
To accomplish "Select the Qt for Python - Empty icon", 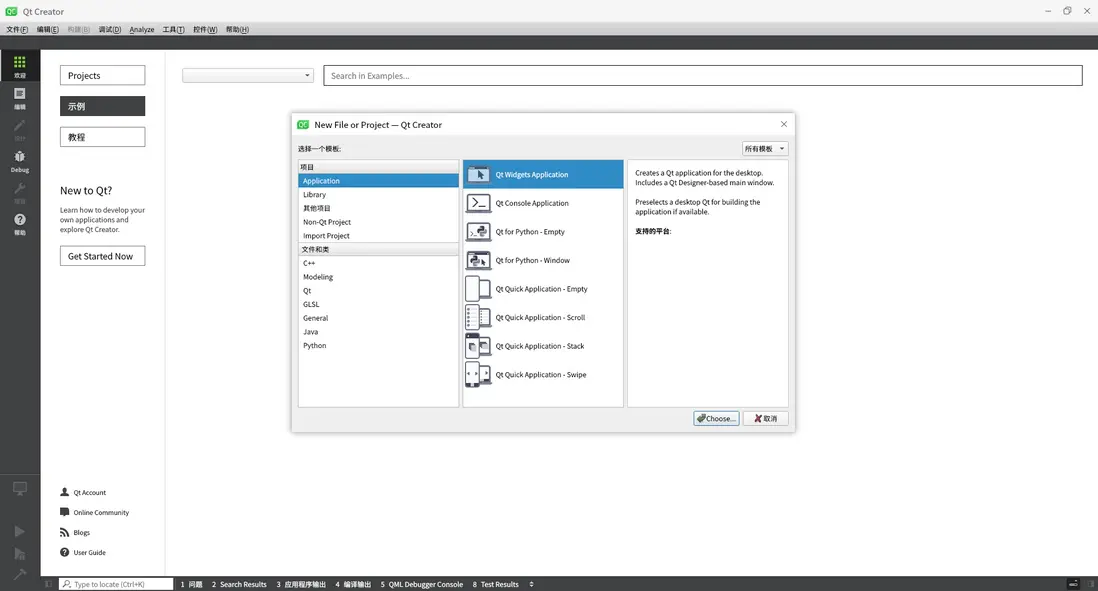I will [478, 232].
